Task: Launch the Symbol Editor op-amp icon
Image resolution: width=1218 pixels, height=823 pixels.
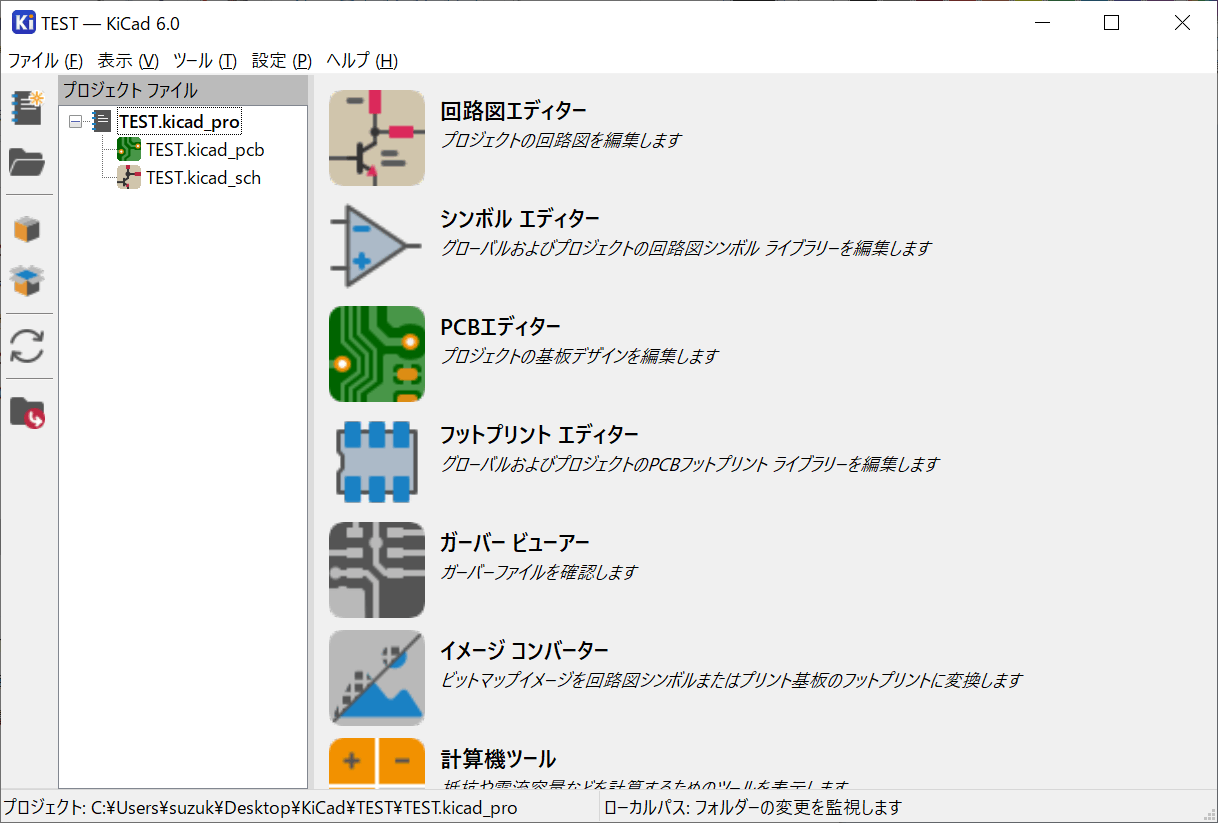Action: pyautogui.click(x=377, y=246)
